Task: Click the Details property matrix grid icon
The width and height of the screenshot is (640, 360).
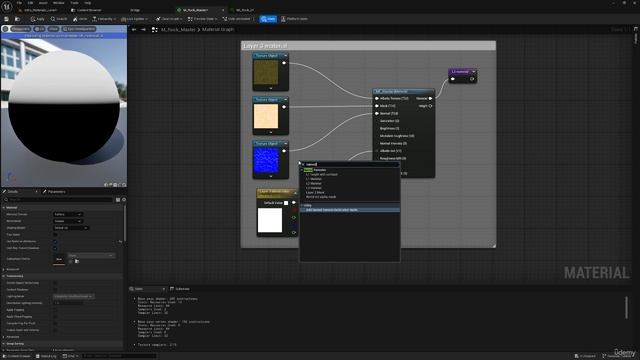Action: (118, 200)
